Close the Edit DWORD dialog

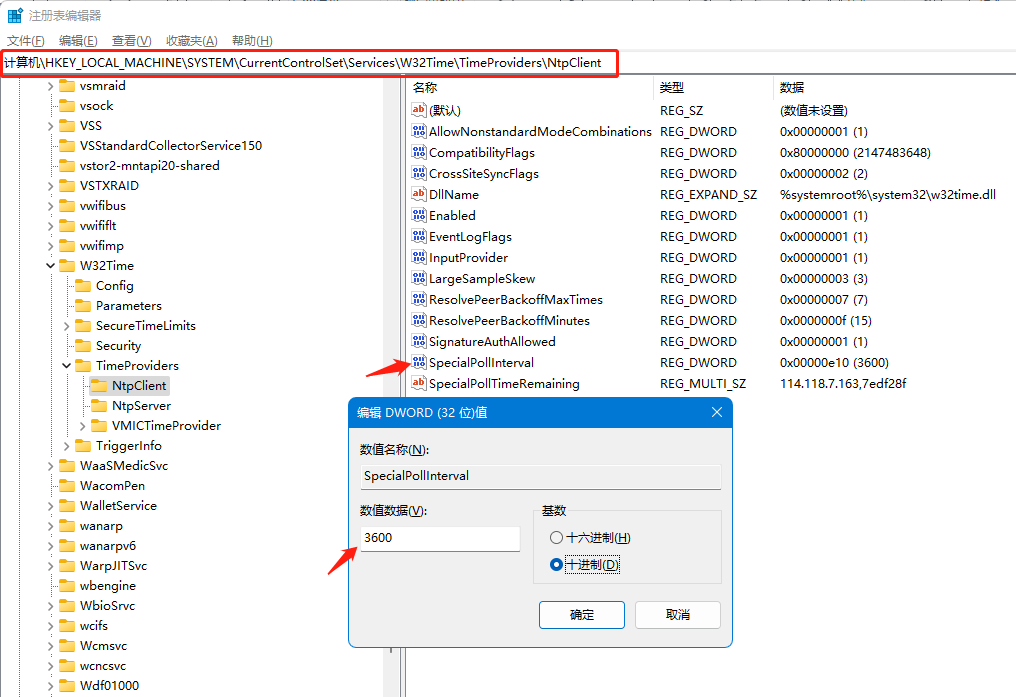(x=716, y=412)
